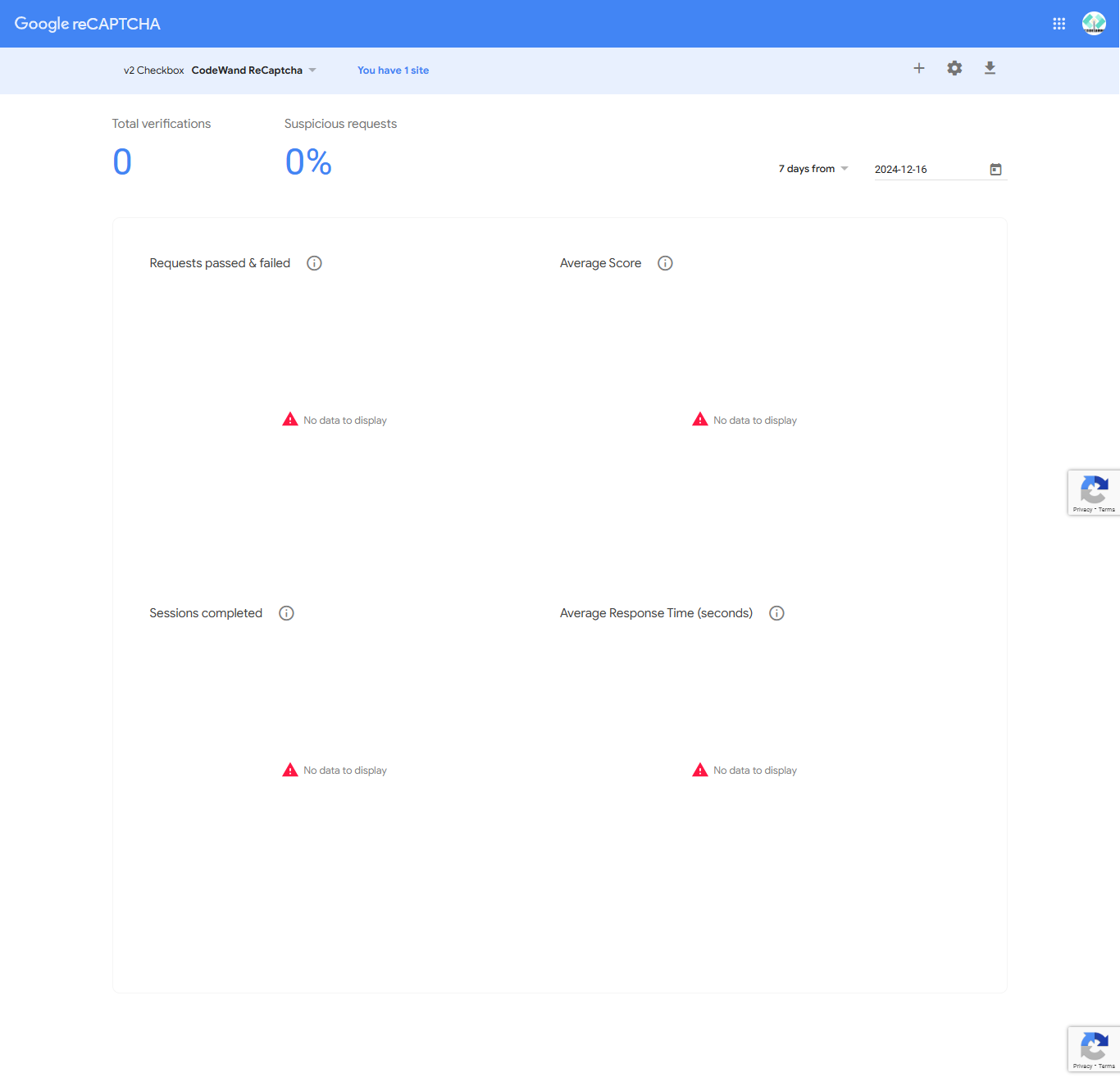
Task: Open the account profile avatar
Action: coord(1094,24)
